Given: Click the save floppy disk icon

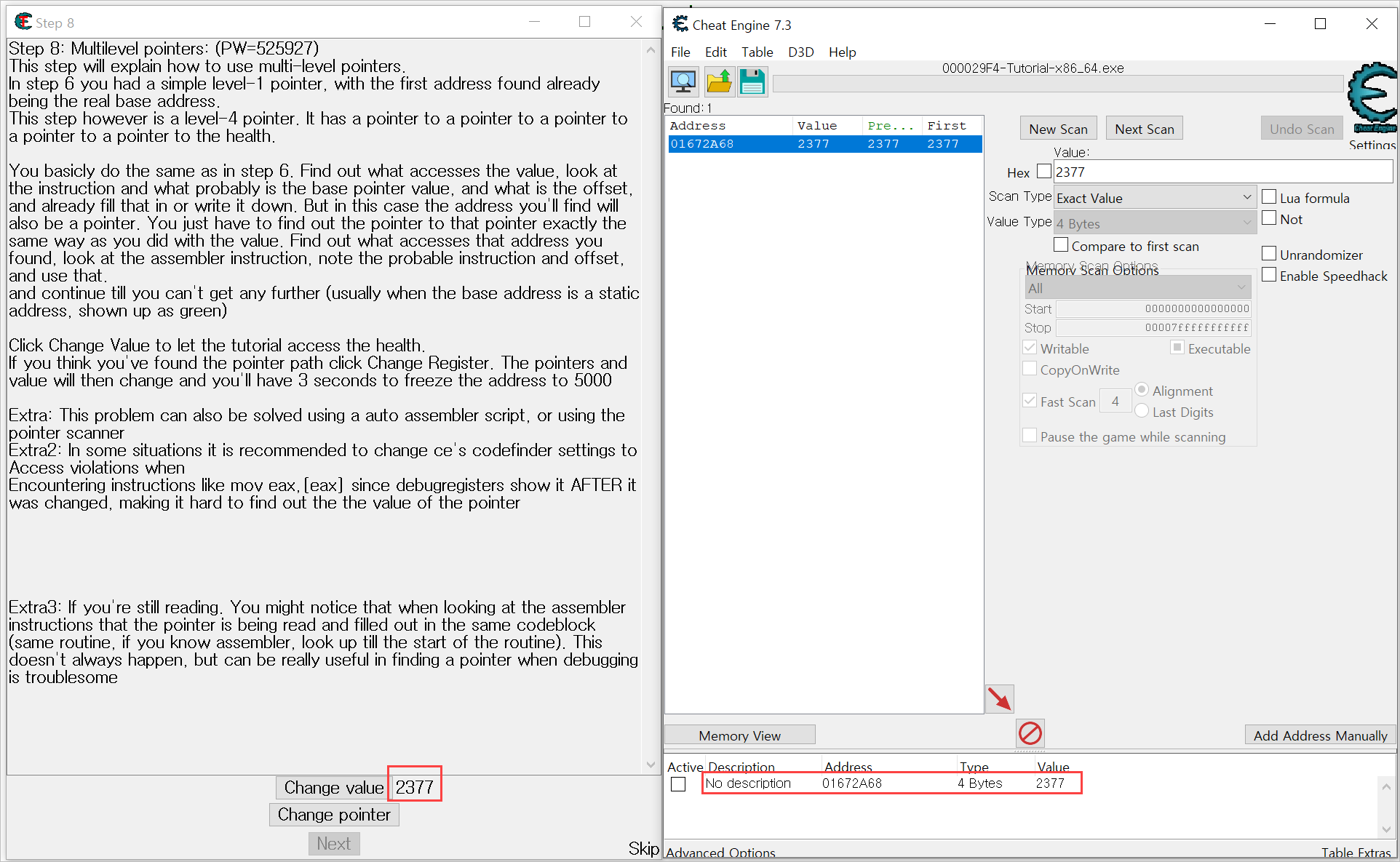Looking at the screenshot, I should point(752,81).
